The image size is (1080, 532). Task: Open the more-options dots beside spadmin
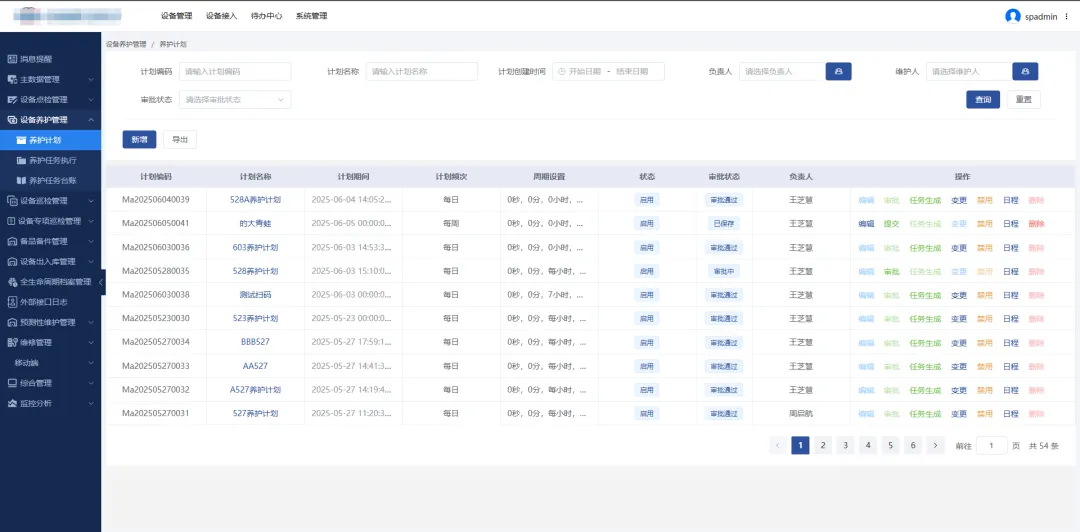coord(1066,17)
